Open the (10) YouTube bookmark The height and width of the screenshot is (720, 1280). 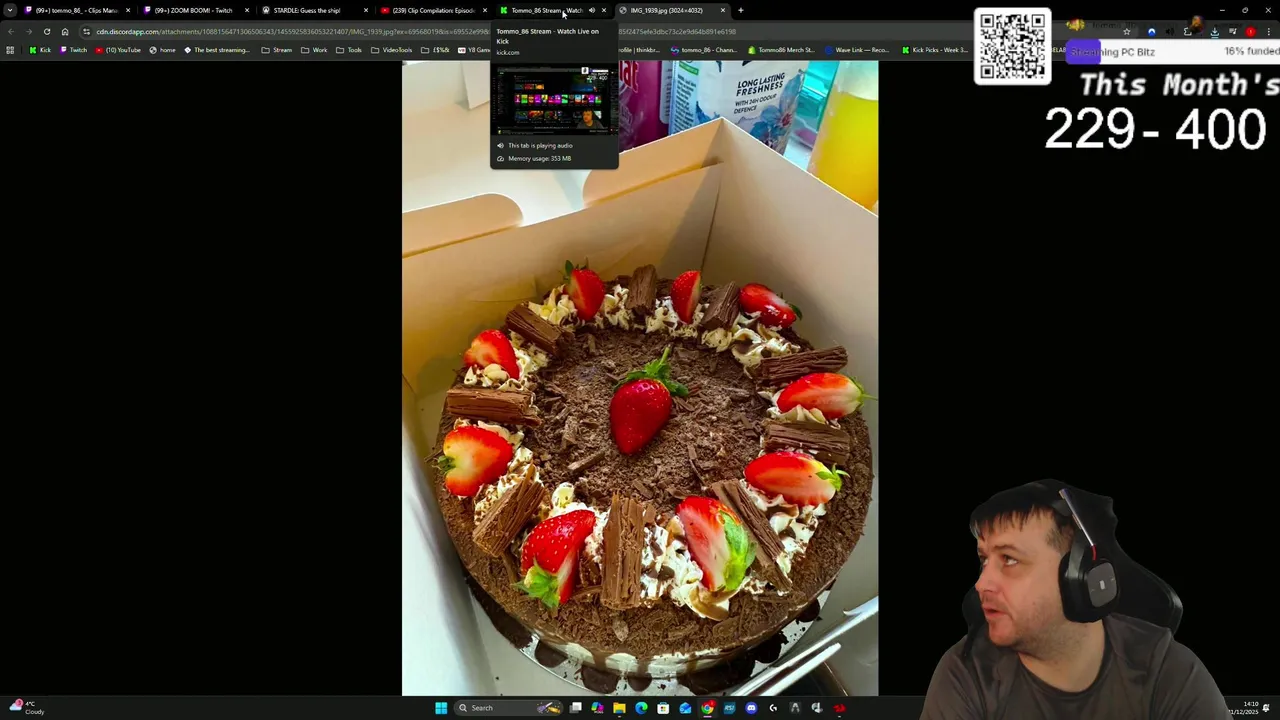(x=119, y=50)
